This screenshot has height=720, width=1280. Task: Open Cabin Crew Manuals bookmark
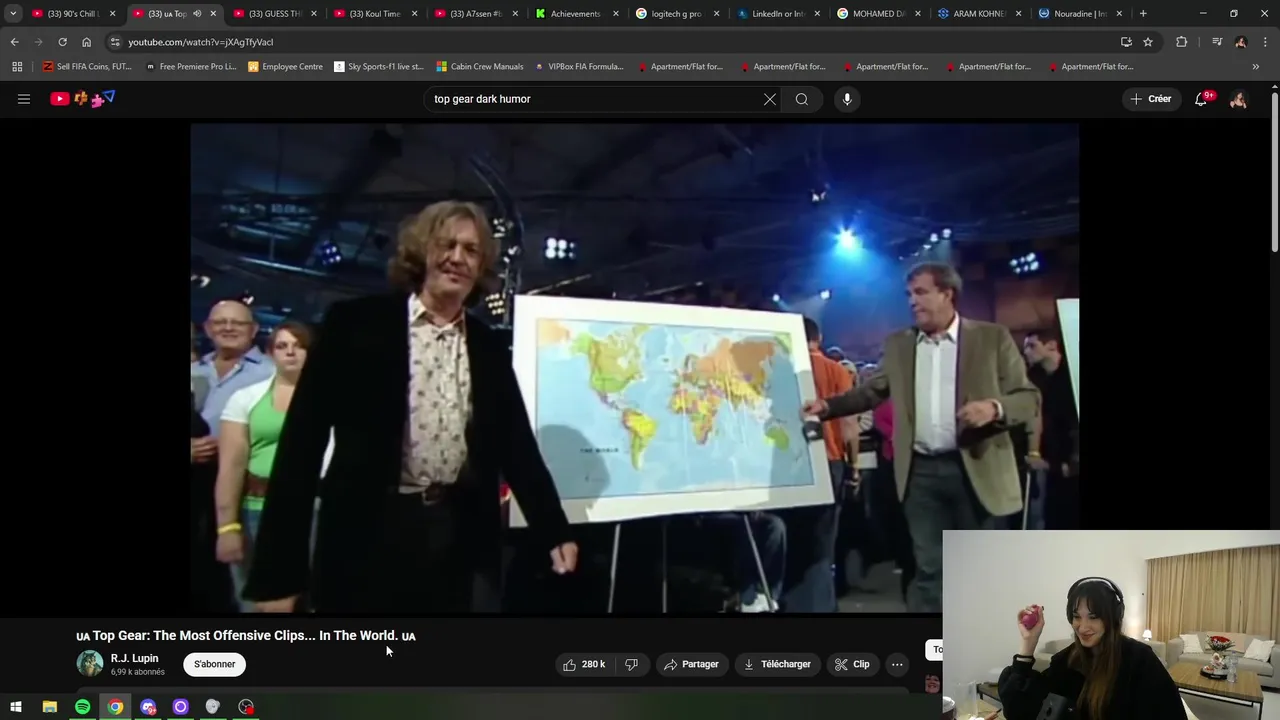(x=480, y=66)
